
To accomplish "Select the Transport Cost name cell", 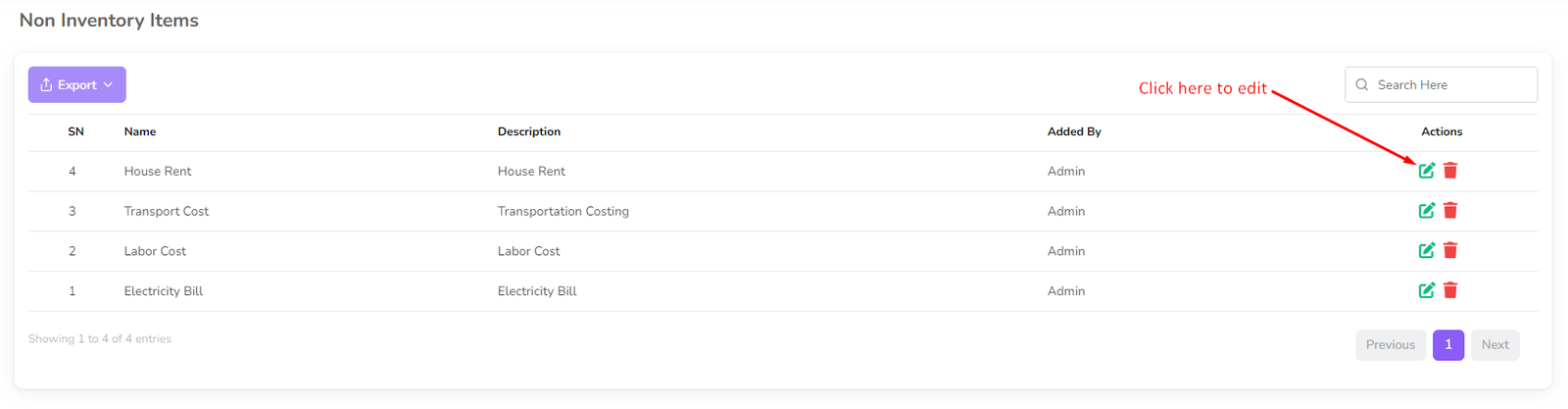I will coord(167,211).
